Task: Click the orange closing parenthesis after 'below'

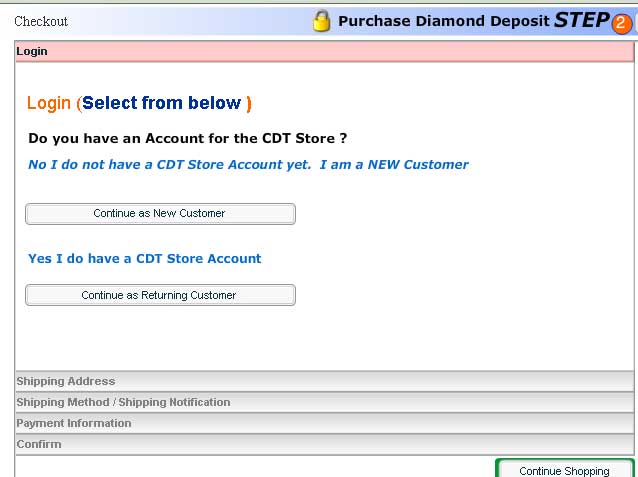Action: [249, 103]
